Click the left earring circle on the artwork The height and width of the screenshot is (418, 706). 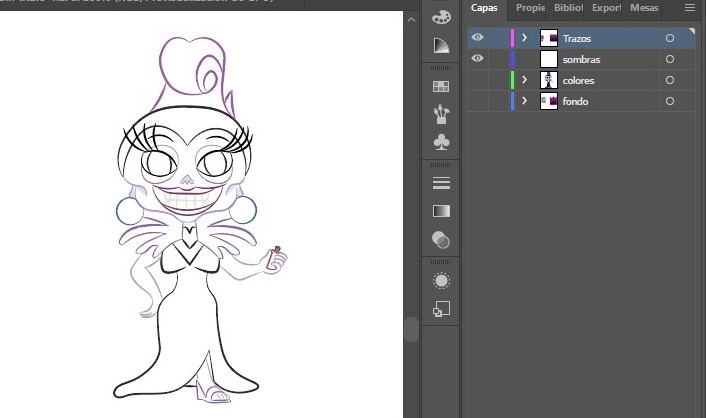coord(130,211)
